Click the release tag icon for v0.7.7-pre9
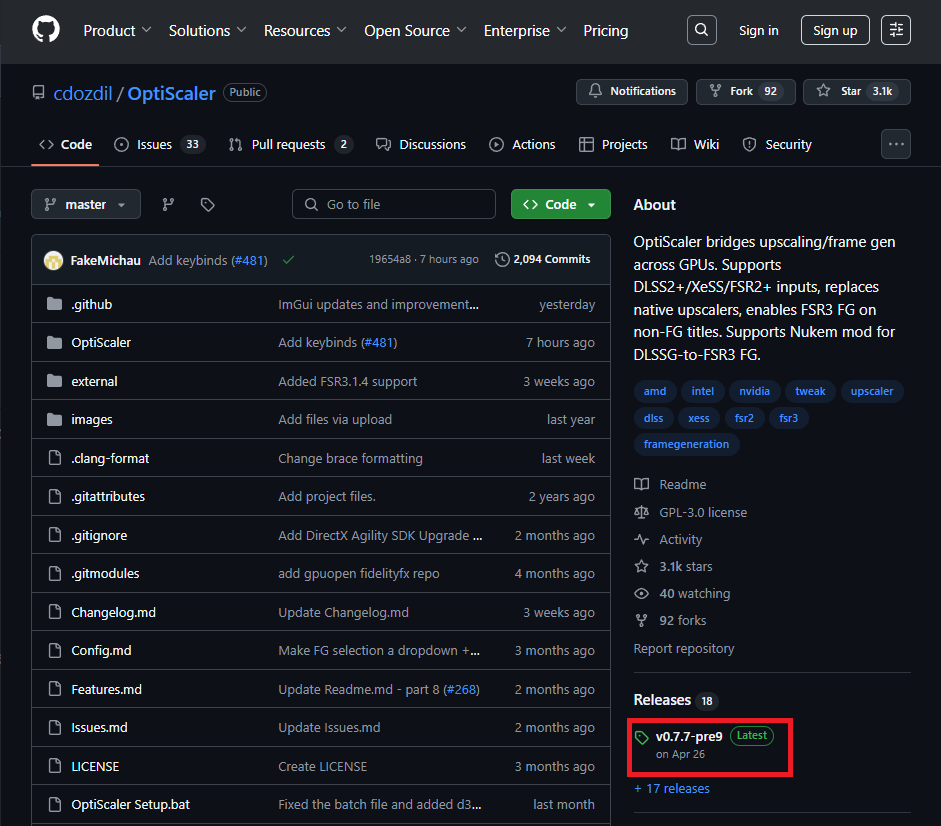 (642, 737)
